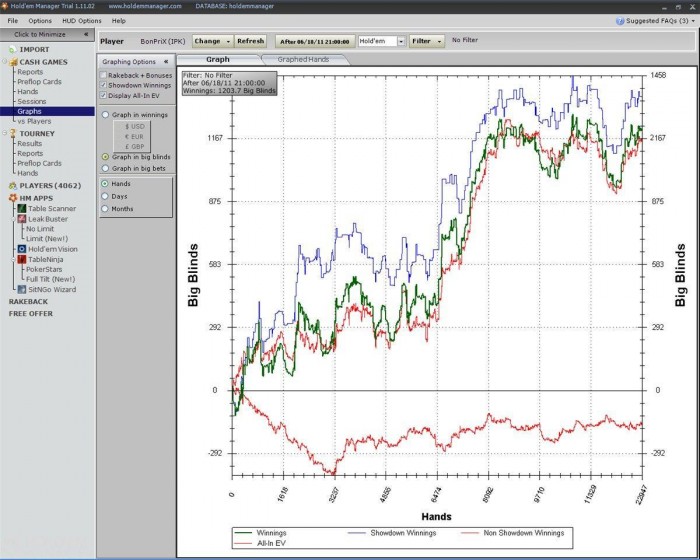Open the TableNinja app icon

(x=21, y=259)
